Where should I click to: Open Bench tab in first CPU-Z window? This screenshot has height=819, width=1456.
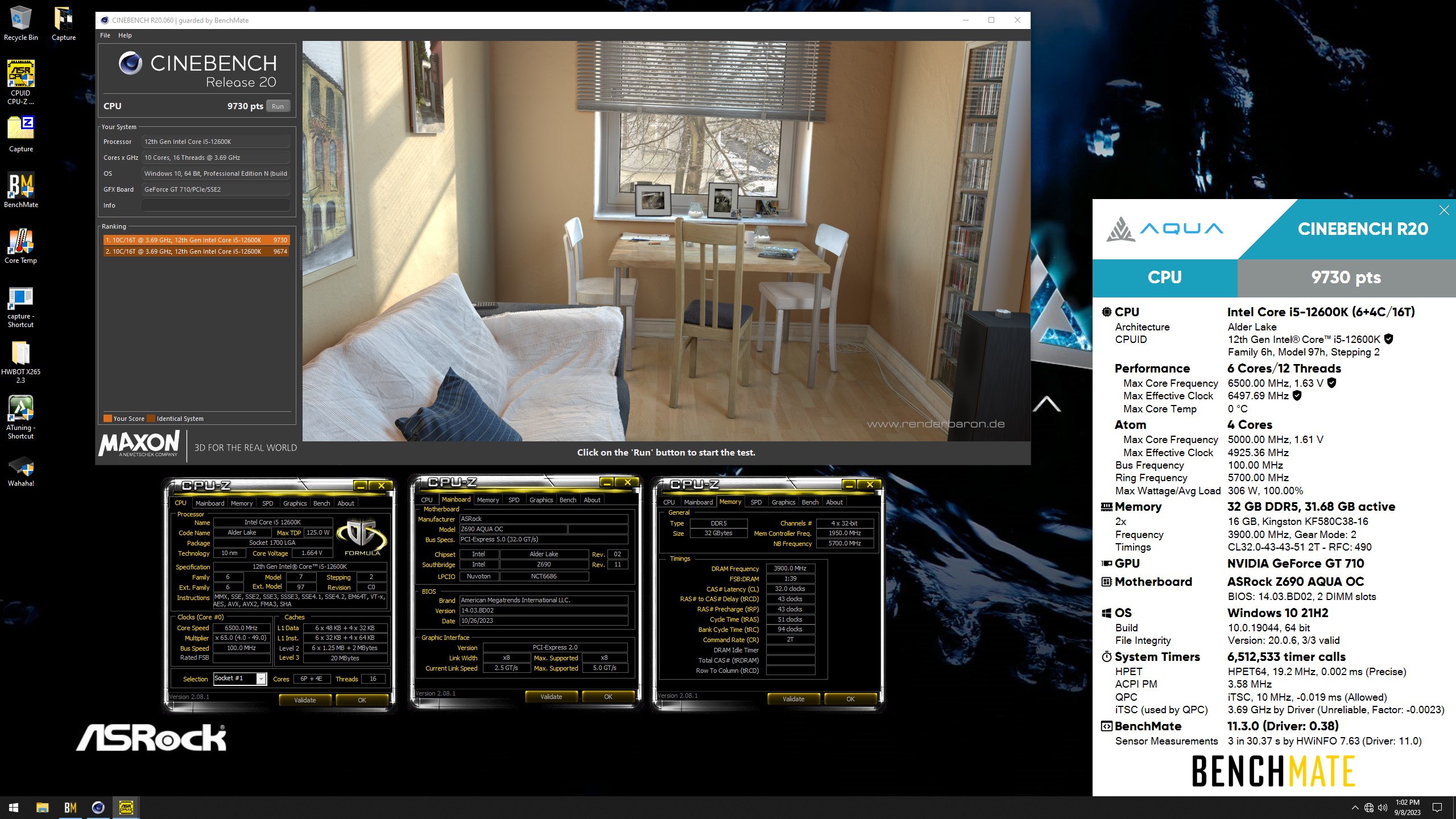click(x=321, y=503)
